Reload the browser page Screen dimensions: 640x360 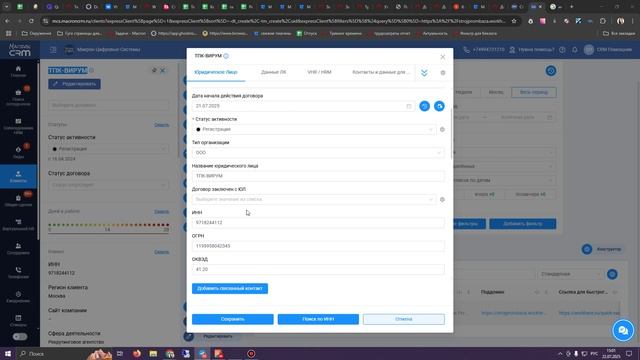[31, 21]
